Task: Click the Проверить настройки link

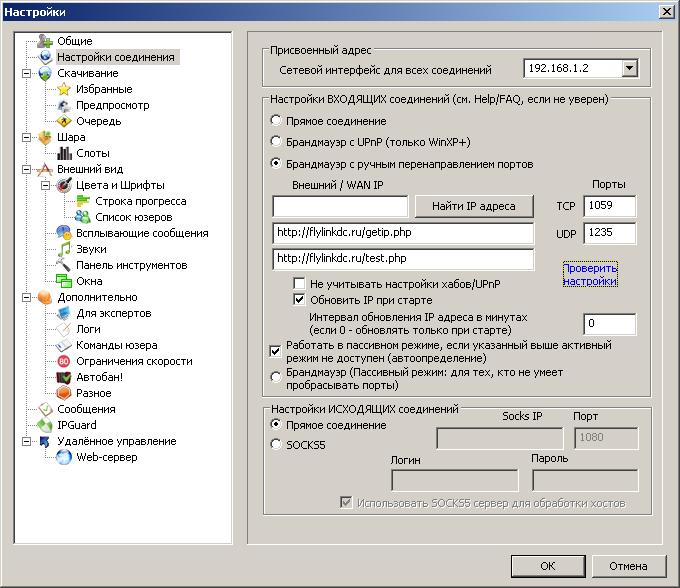Action: [x=590, y=275]
